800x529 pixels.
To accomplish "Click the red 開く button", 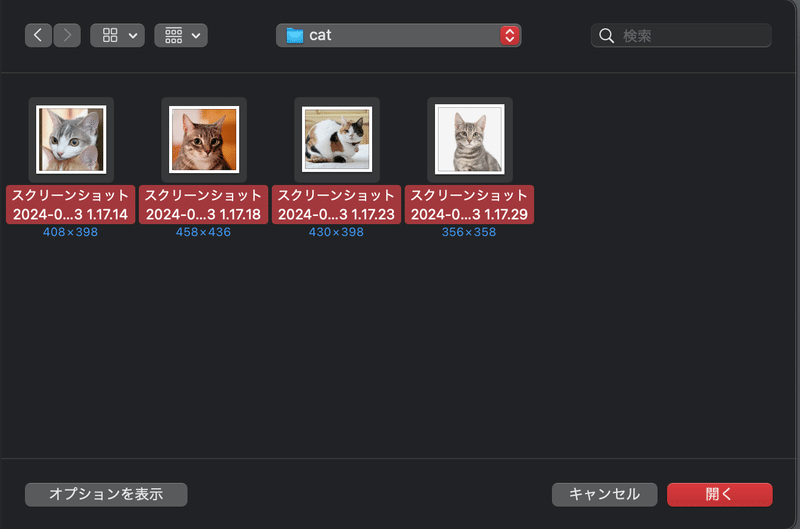I will 719,494.
